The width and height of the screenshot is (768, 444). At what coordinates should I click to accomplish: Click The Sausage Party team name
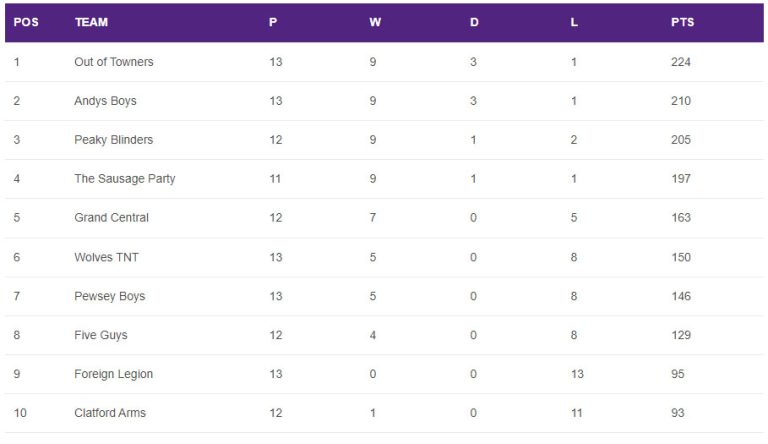tap(125, 179)
